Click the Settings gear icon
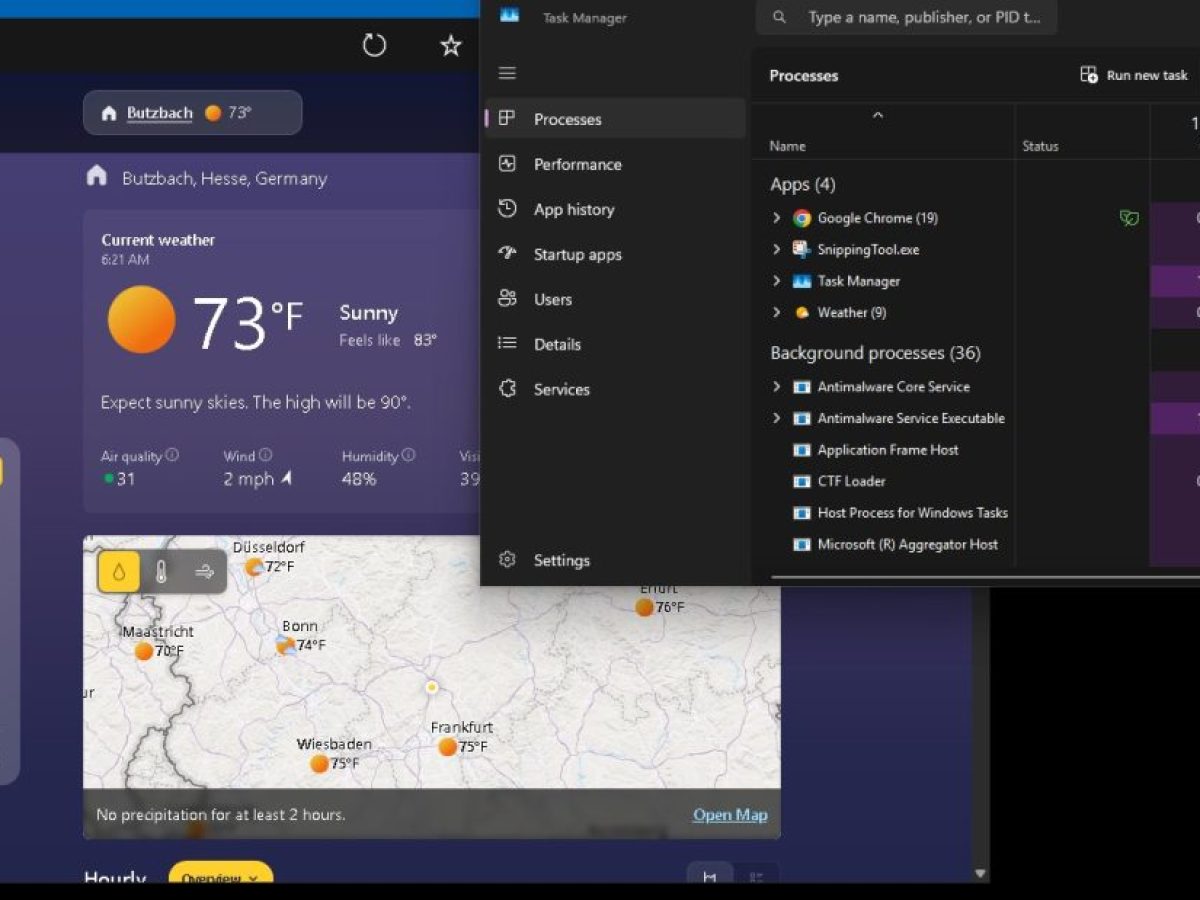1200x900 pixels. coord(507,560)
